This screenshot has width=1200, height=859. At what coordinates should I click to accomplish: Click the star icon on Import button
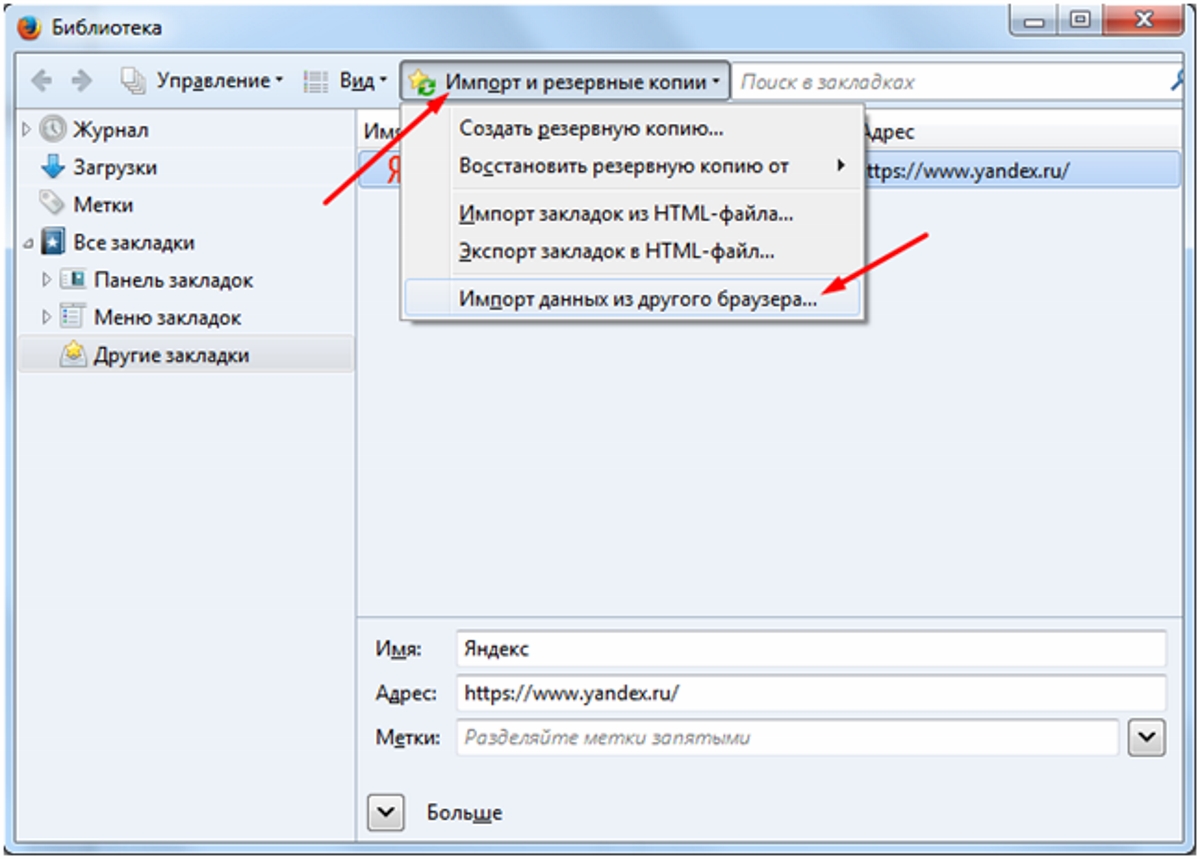click(423, 82)
